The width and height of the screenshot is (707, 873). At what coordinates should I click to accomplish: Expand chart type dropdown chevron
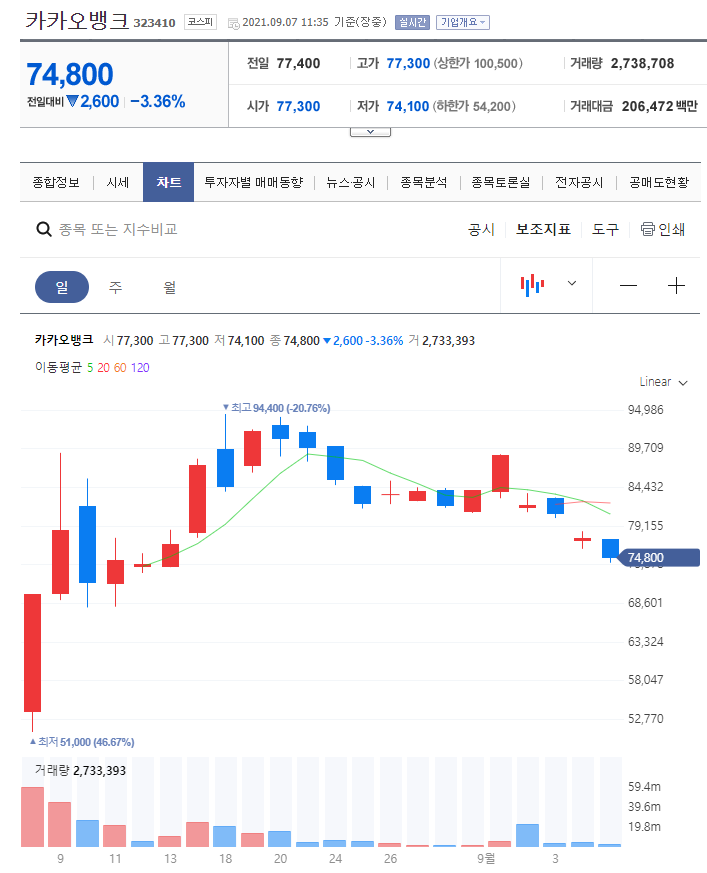coord(572,283)
